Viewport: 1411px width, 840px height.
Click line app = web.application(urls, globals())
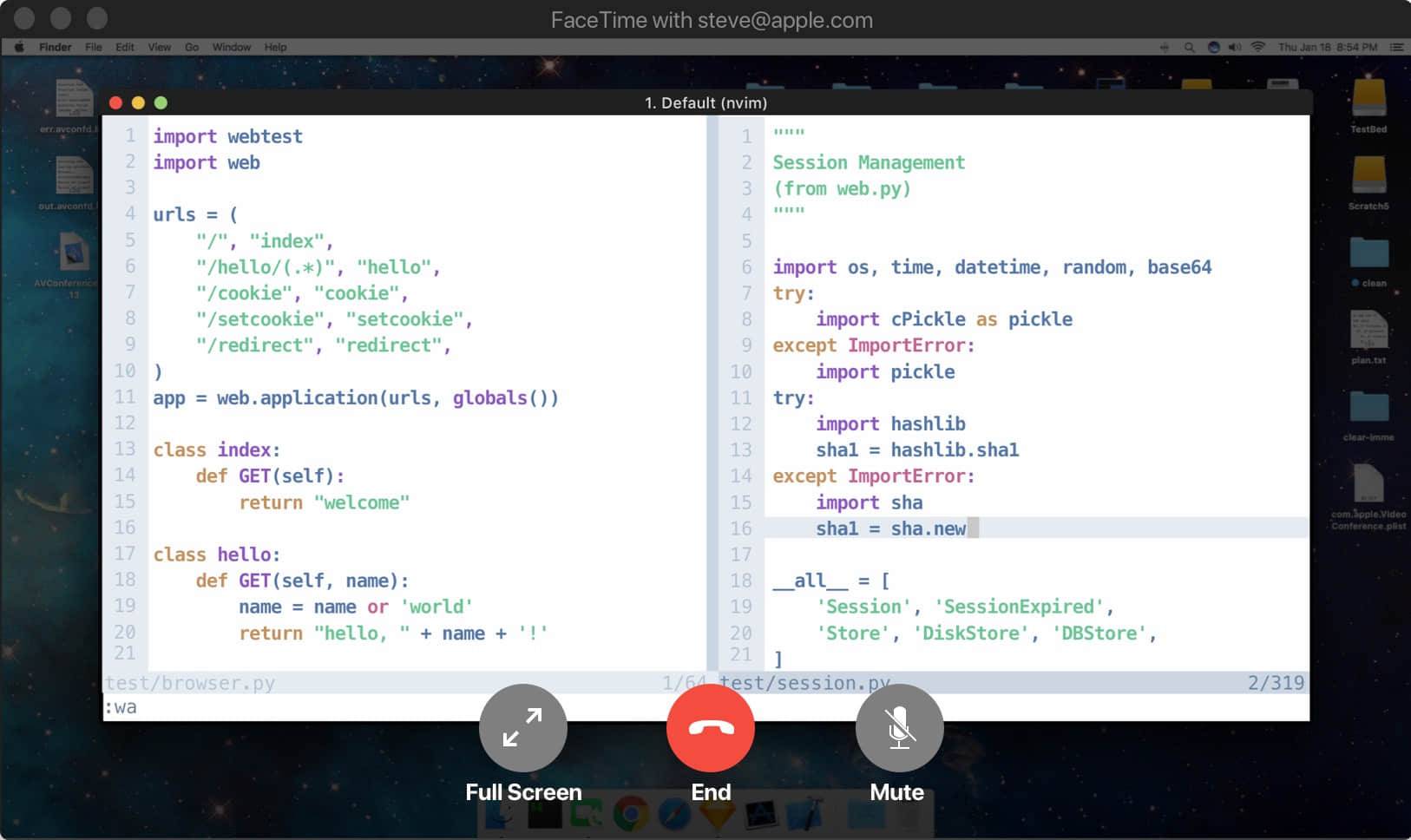[356, 397]
